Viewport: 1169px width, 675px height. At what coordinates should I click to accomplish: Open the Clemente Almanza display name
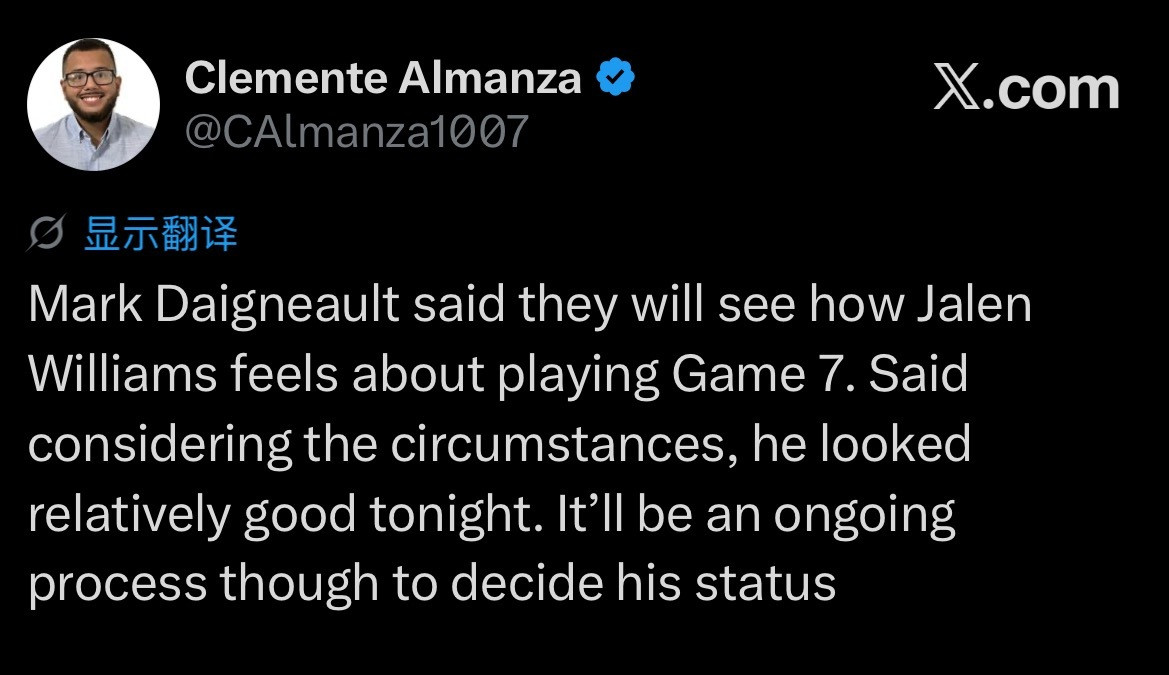tap(382, 78)
